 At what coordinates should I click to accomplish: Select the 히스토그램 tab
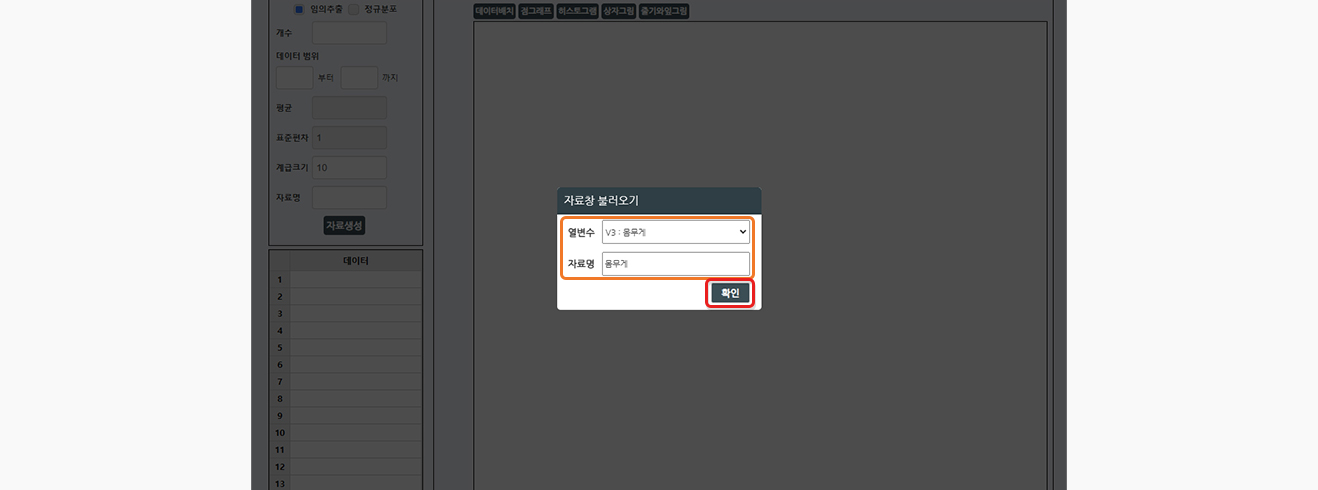point(577,11)
